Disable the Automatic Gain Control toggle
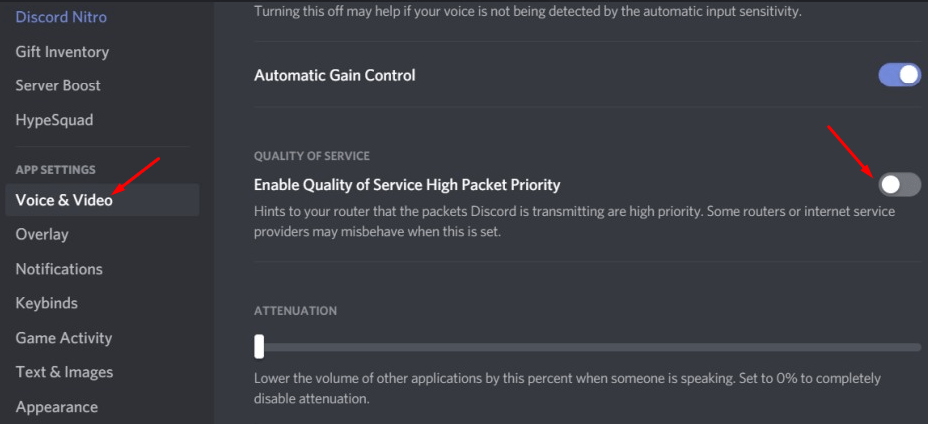The image size is (928, 424). (899, 75)
